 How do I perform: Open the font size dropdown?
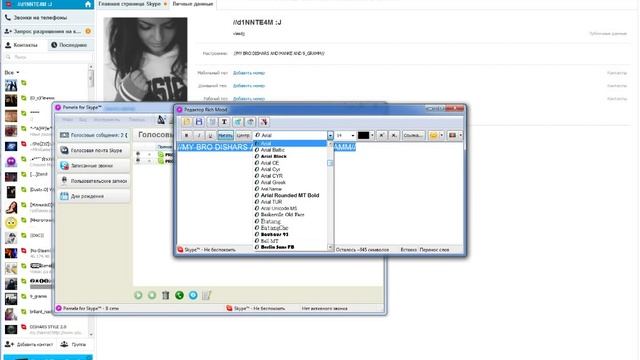tap(353, 136)
